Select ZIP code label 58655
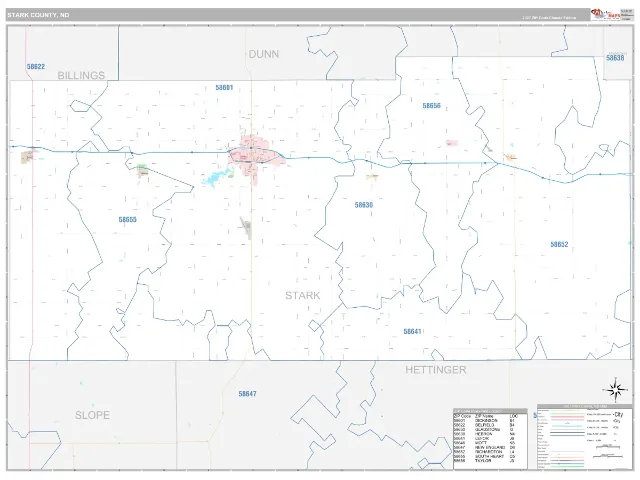The width and height of the screenshot is (640, 480). tap(127, 220)
